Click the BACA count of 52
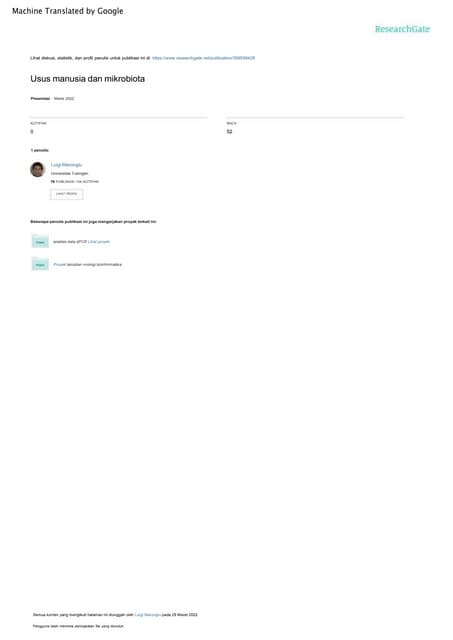The height and width of the screenshot is (640, 453). (x=229, y=131)
